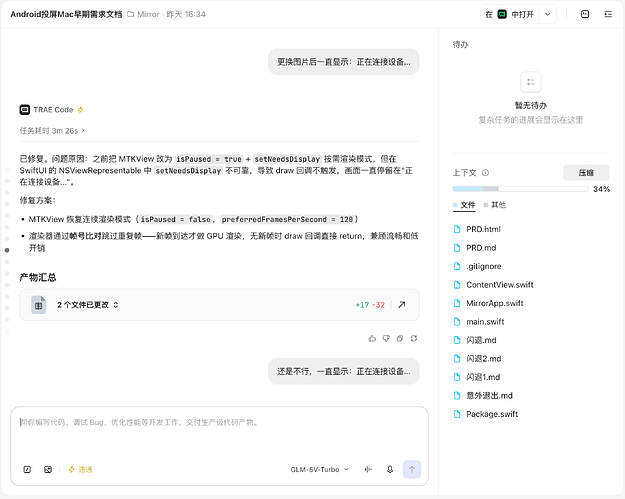Click the Mirror folder icon in header

point(130,14)
